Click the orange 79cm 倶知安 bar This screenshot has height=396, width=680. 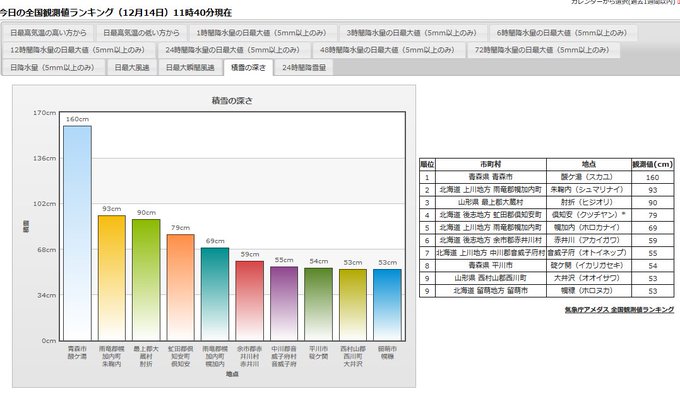click(181, 288)
